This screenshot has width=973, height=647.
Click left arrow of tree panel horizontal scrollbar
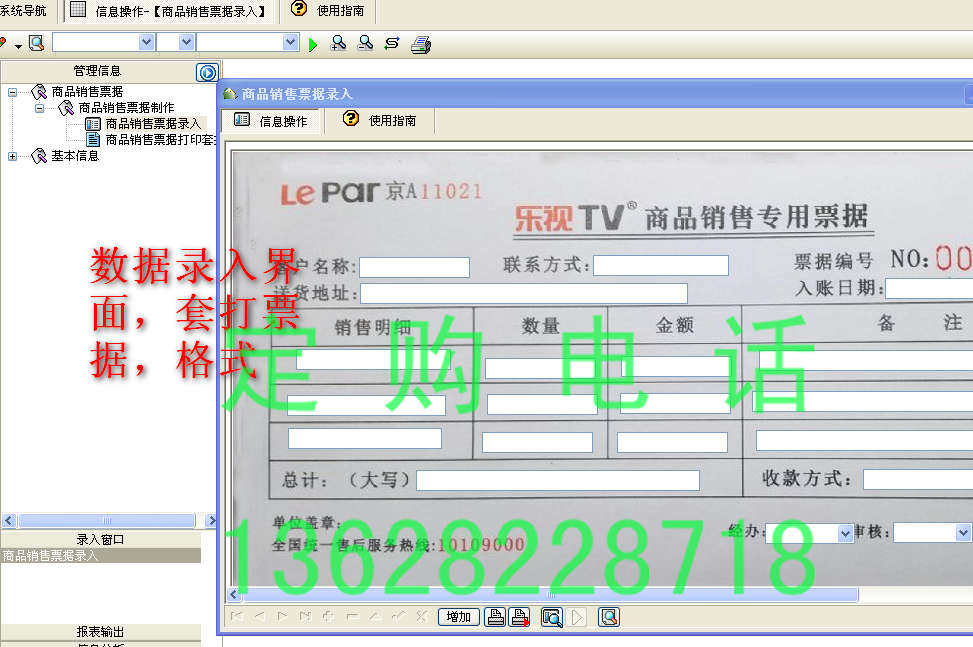point(9,520)
